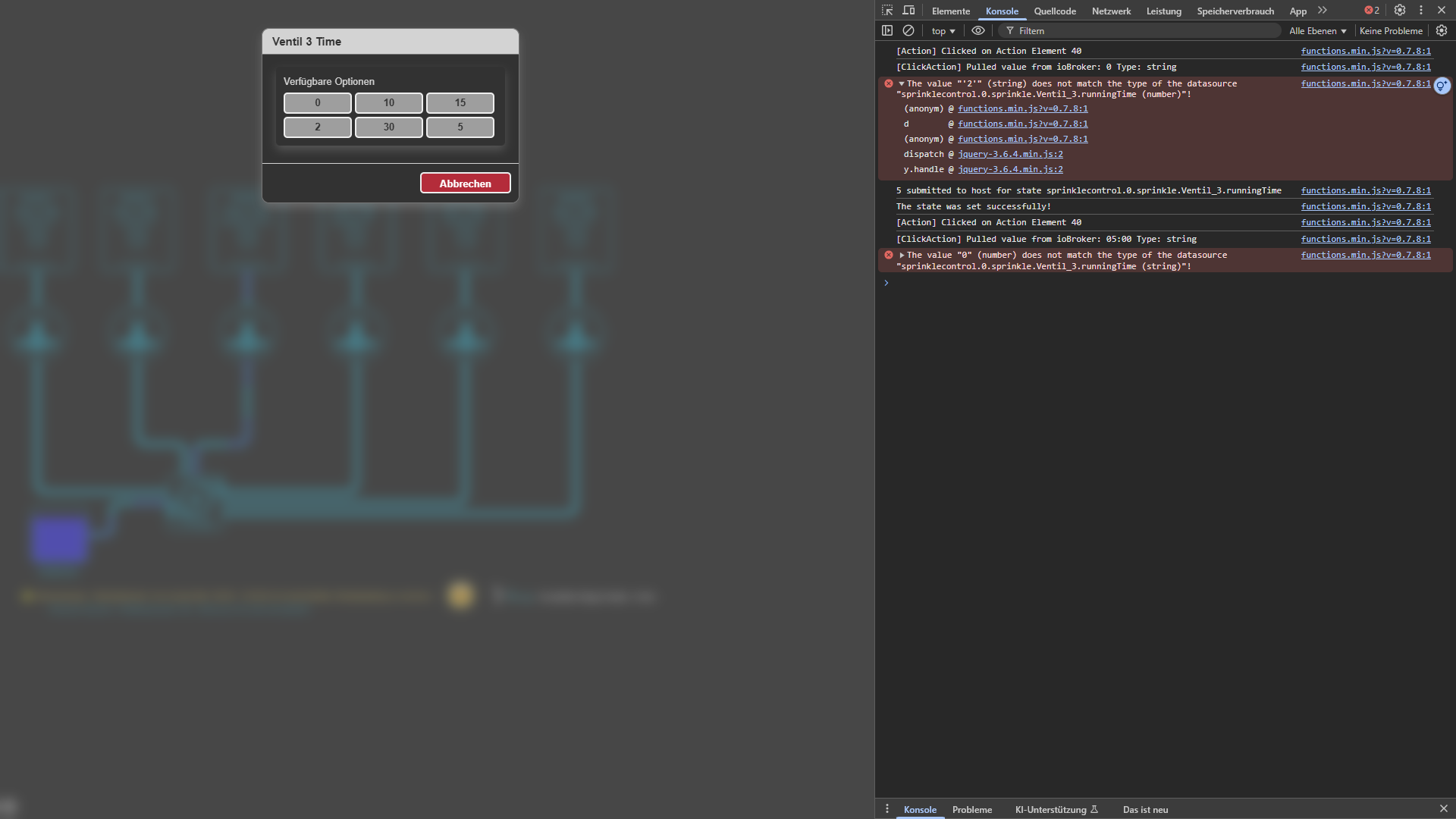Image resolution: width=1456 pixels, height=819 pixels.
Task: Open the Alle Ebenen log level dropdown
Action: (x=1317, y=31)
